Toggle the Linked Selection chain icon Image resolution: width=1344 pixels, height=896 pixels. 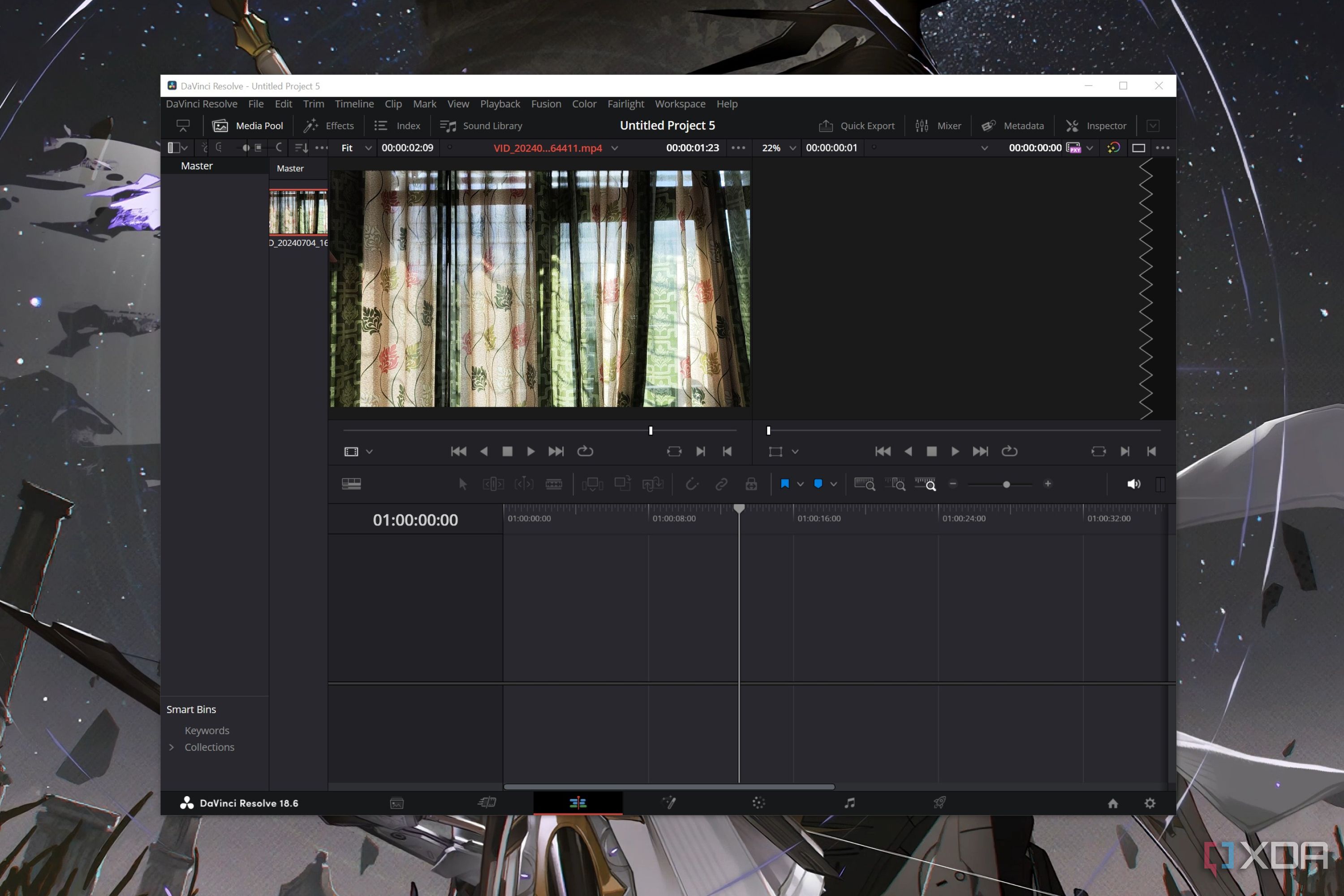pos(721,484)
